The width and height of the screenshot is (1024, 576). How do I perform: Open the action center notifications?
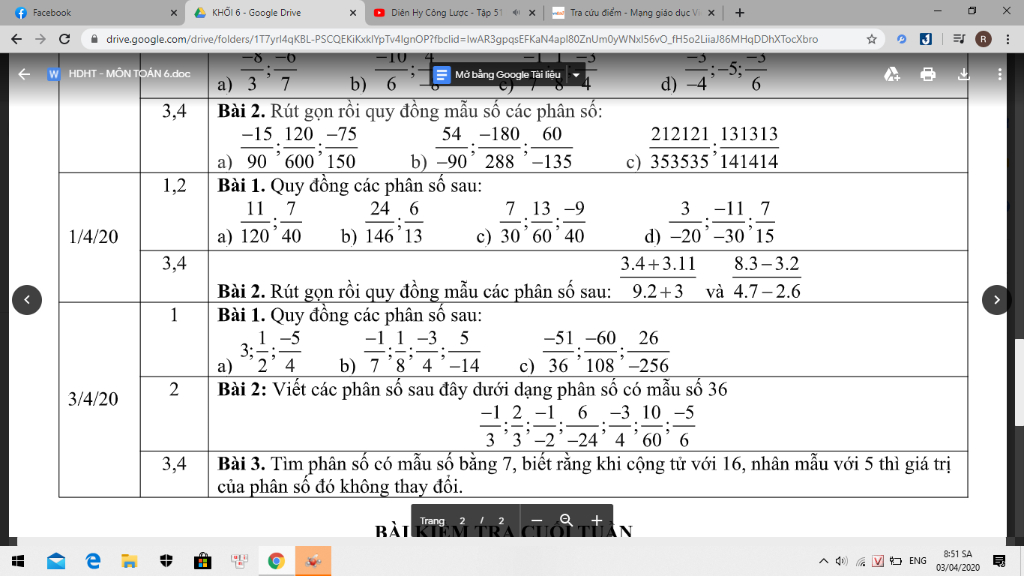tap(999, 561)
